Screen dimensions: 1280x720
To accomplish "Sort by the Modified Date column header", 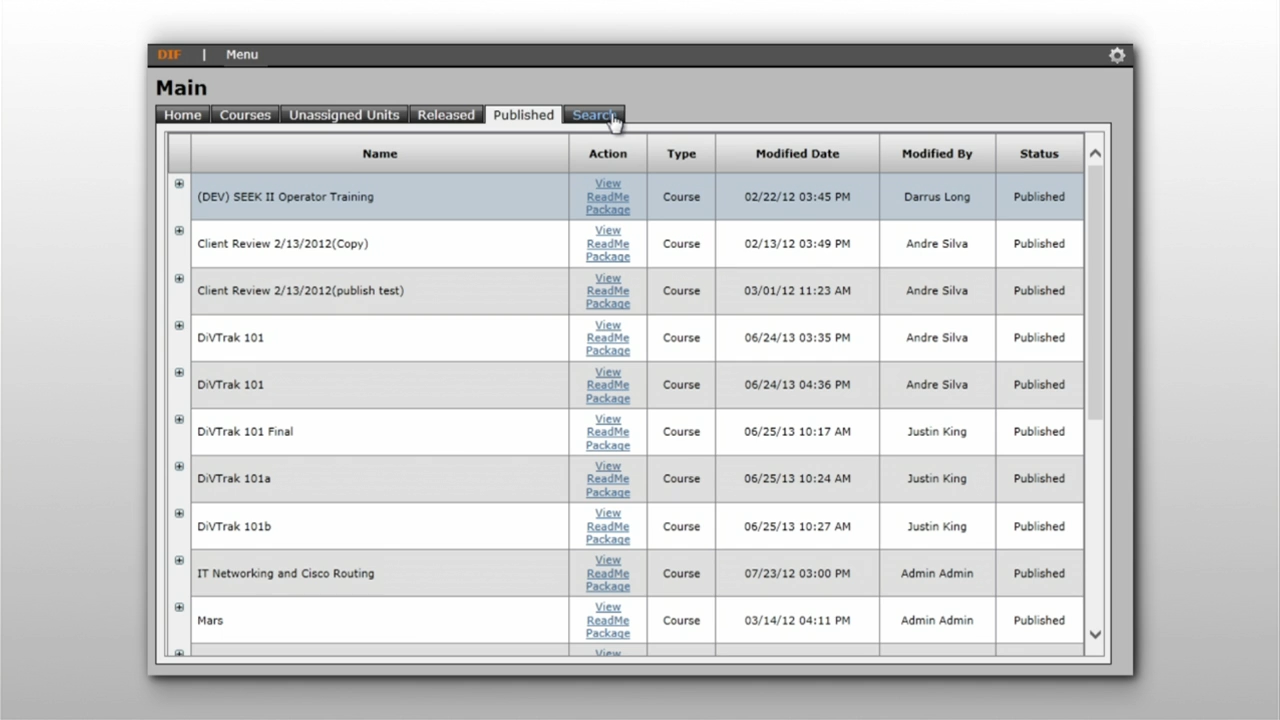I will pyautogui.click(x=797, y=154).
